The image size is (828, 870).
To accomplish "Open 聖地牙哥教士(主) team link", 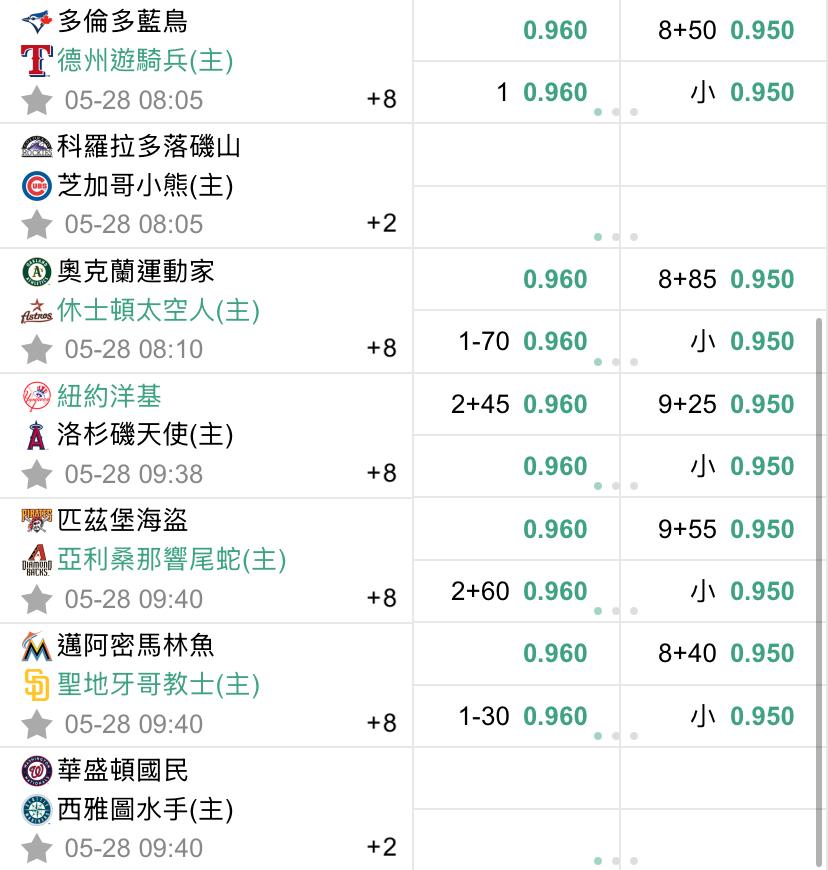I will tap(159, 685).
